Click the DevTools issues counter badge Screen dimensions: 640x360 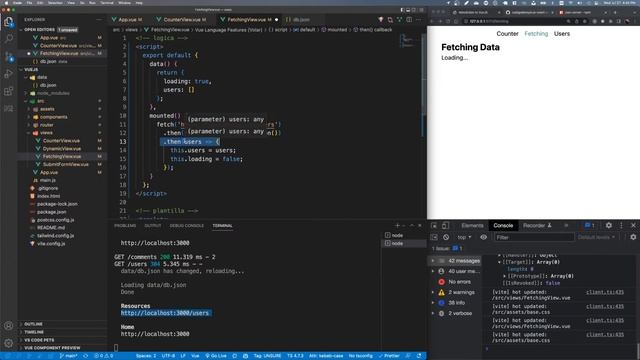(x=589, y=225)
